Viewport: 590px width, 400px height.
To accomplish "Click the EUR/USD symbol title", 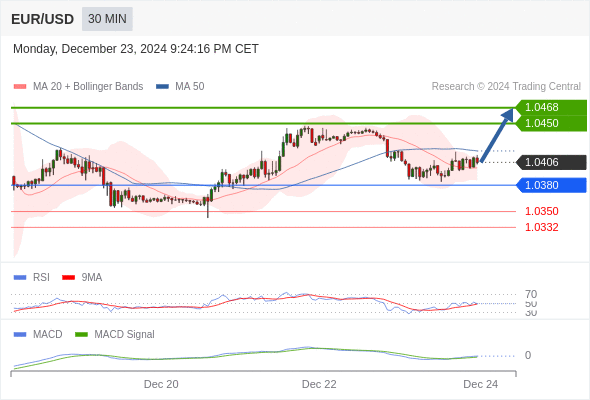I will tap(43, 19).
